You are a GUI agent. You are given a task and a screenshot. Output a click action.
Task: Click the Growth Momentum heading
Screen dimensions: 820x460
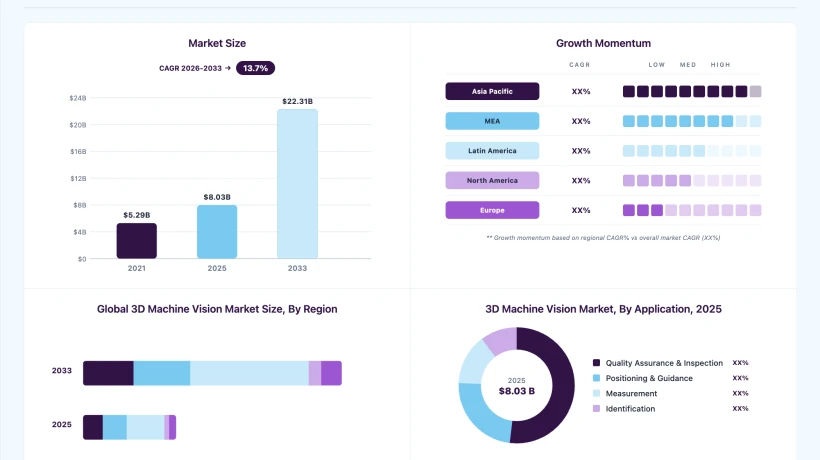coord(603,43)
